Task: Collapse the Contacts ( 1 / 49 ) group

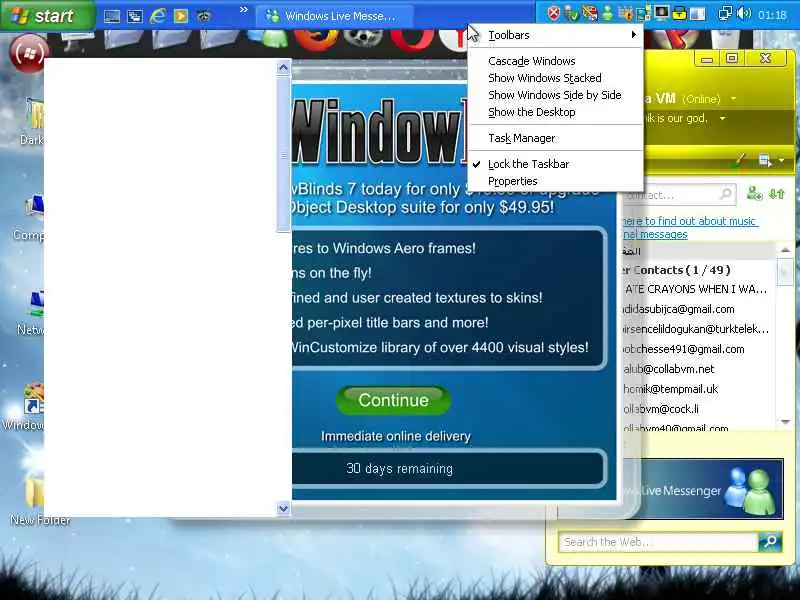Action: (678, 270)
